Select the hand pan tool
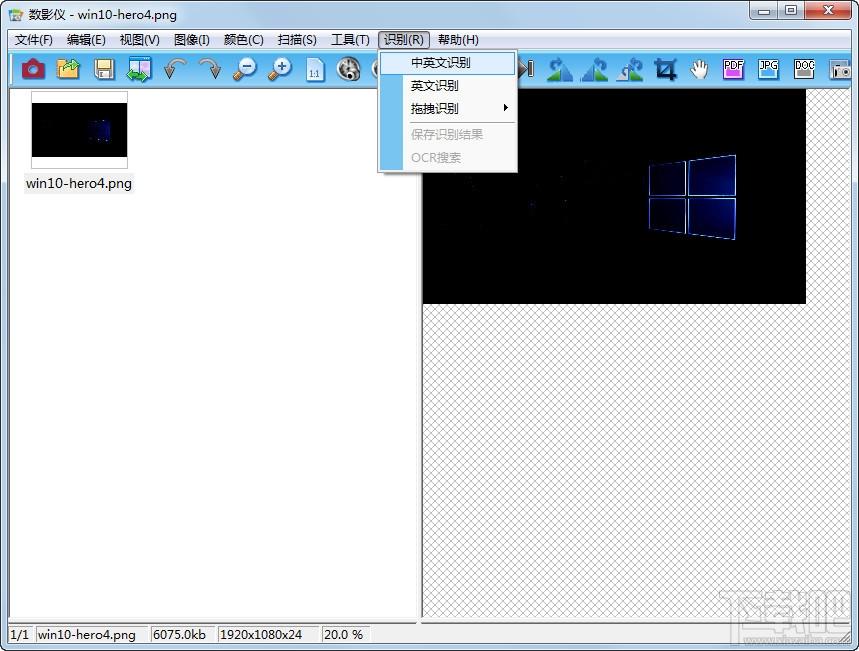859x651 pixels. (699, 70)
